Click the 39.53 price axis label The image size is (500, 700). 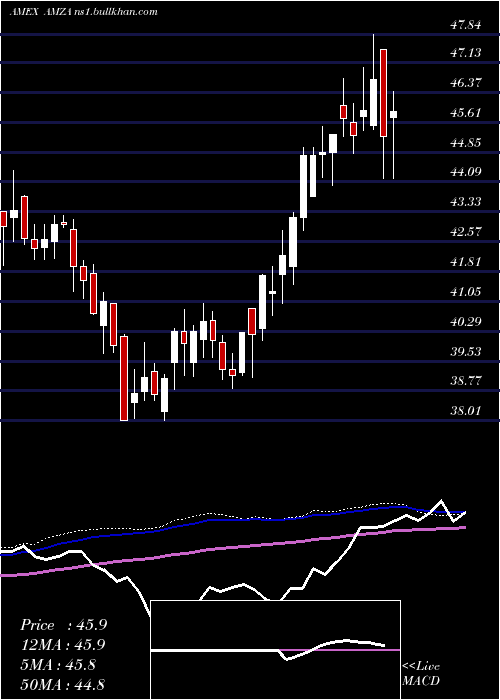(466, 352)
